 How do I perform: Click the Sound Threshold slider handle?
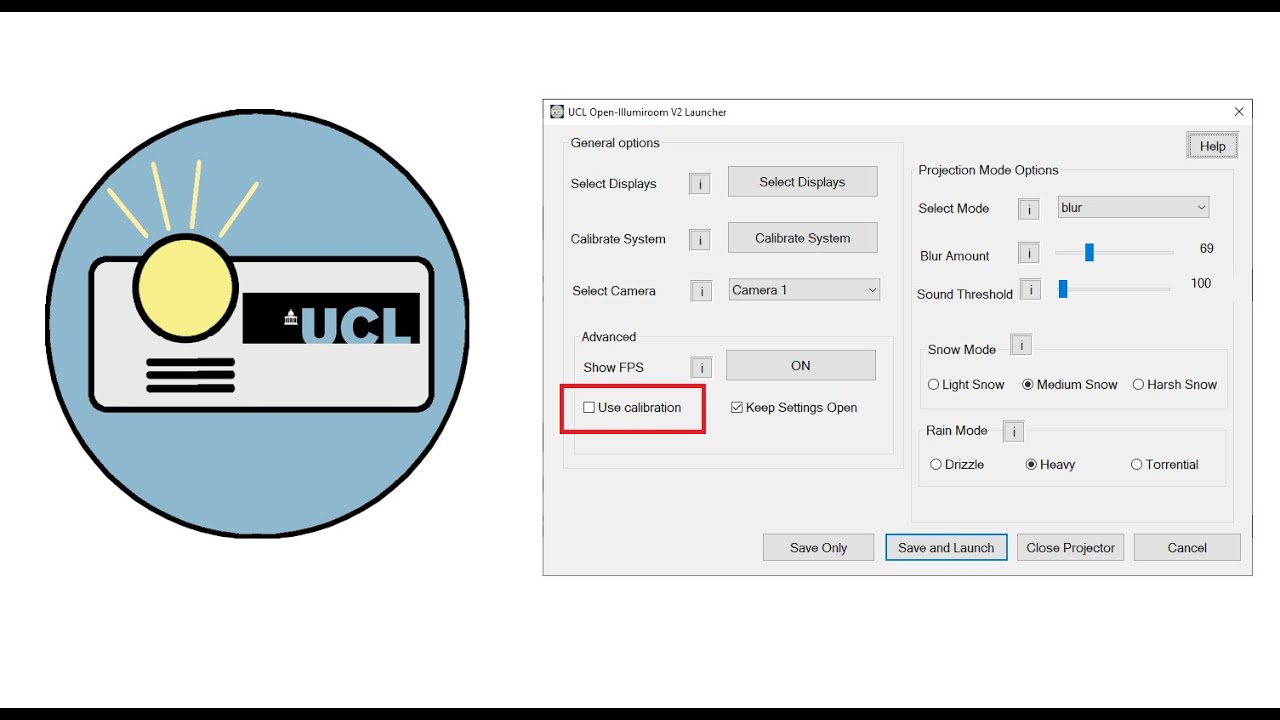(x=1063, y=289)
